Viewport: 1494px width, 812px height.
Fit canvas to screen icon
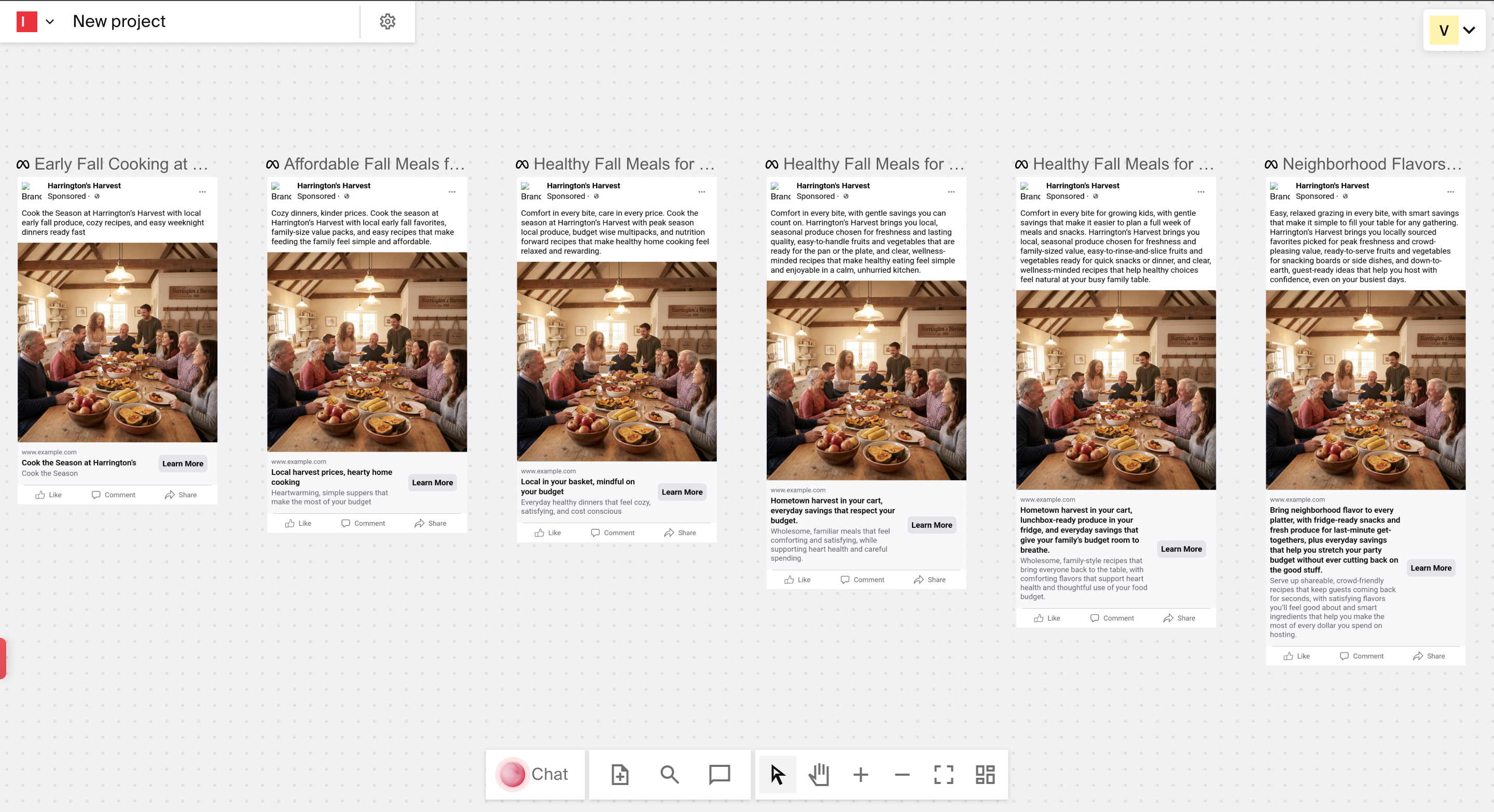[x=944, y=774]
